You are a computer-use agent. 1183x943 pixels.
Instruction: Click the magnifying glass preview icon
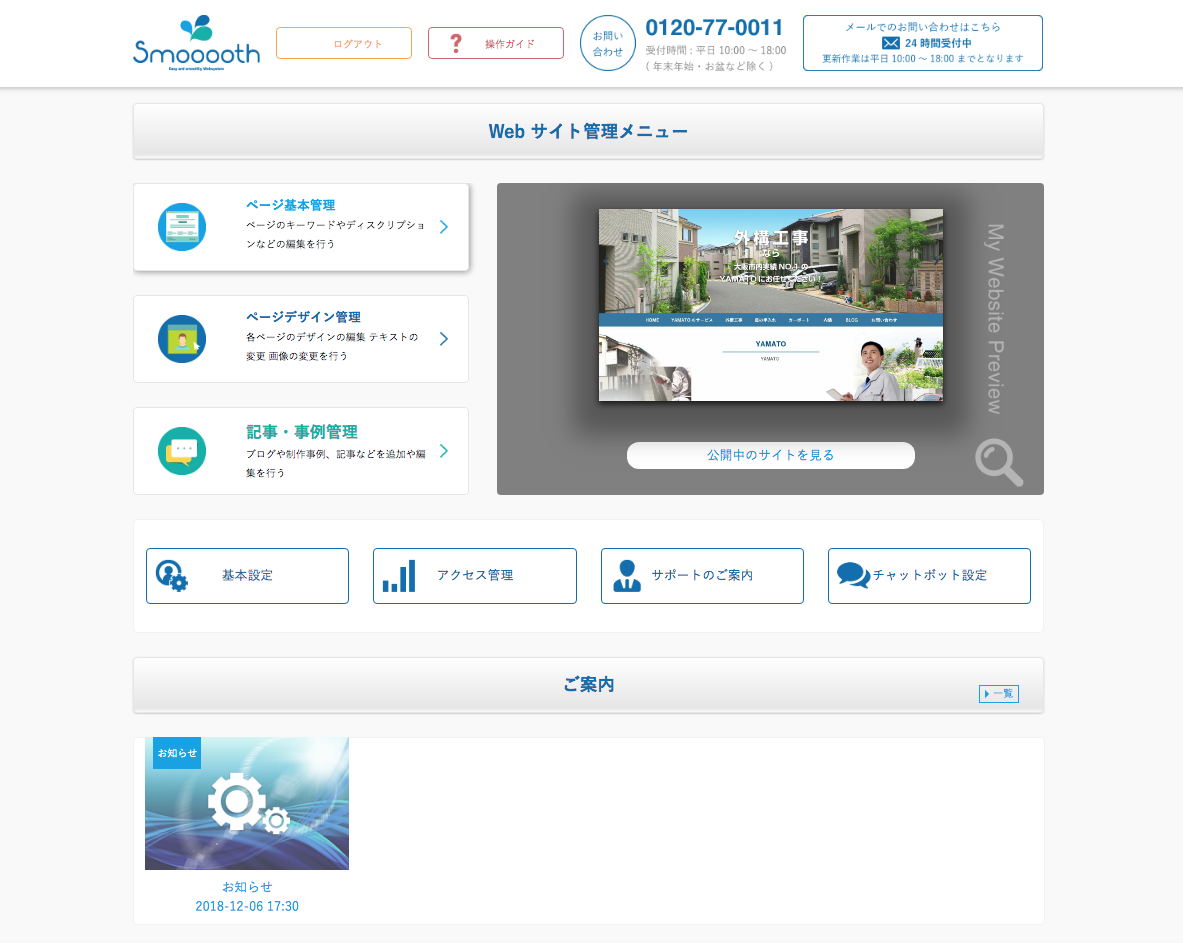click(x=998, y=462)
